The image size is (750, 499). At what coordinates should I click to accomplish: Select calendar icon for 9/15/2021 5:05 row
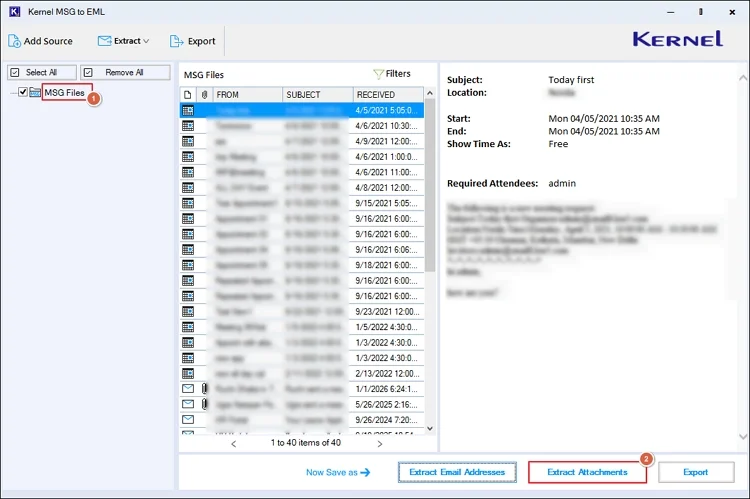pos(188,203)
